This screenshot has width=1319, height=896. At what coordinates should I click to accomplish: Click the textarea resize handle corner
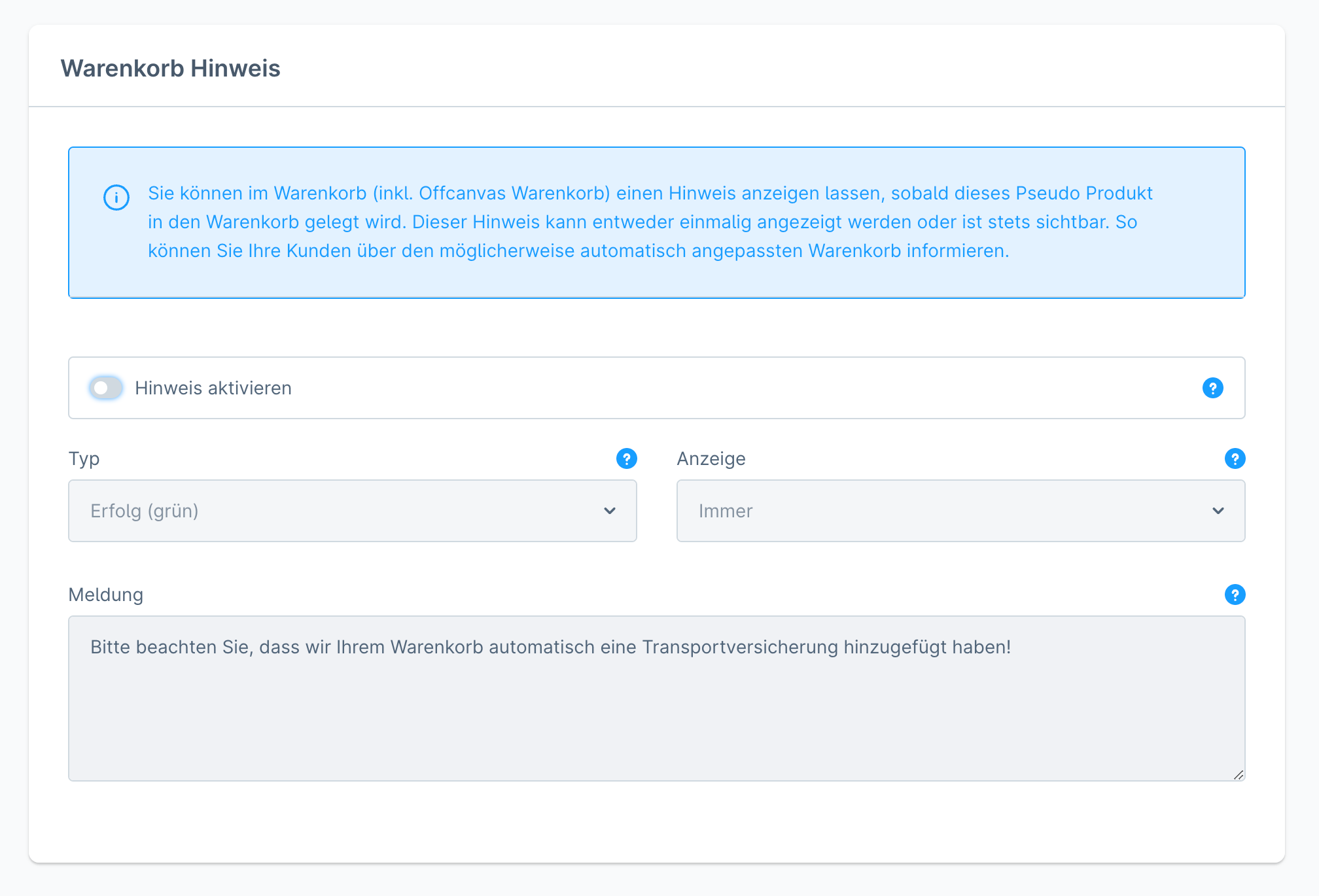click(x=1238, y=774)
